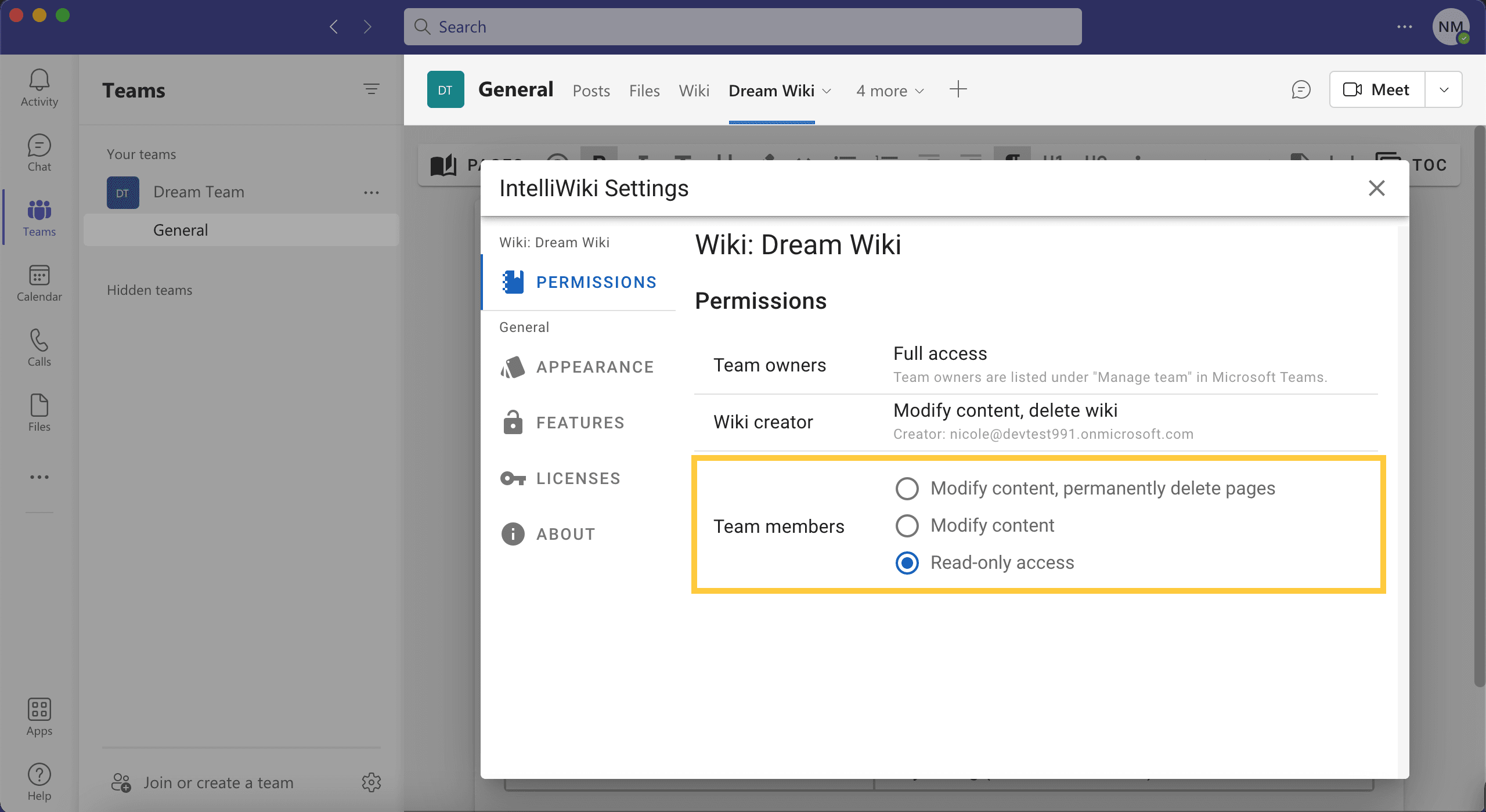Image resolution: width=1486 pixels, height=812 pixels.
Task: Open the Features settings section
Action: (579, 423)
